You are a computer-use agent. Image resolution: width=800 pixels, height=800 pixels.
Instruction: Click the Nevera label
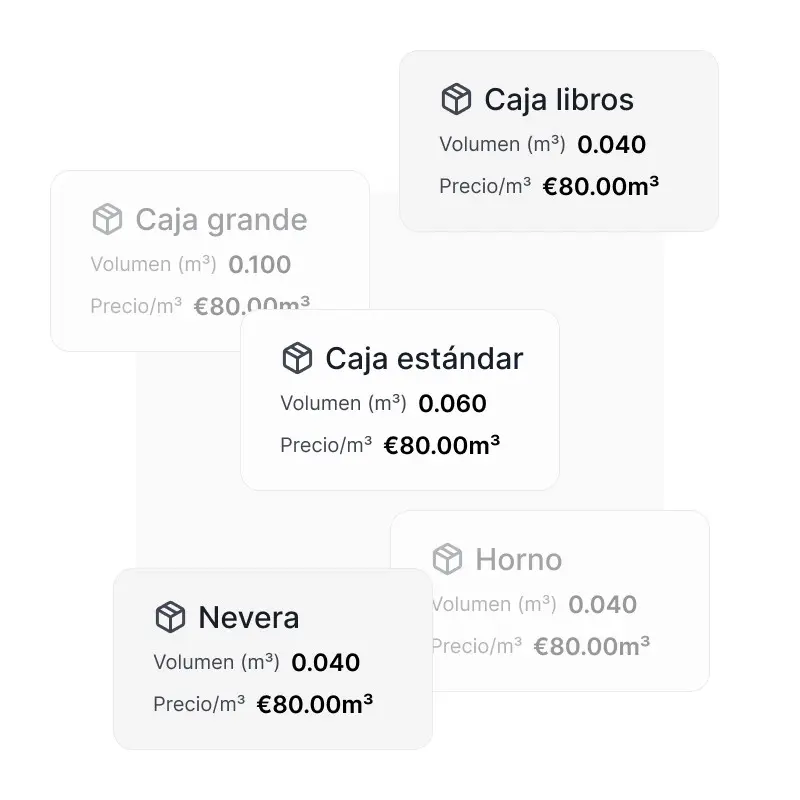(248, 617)
